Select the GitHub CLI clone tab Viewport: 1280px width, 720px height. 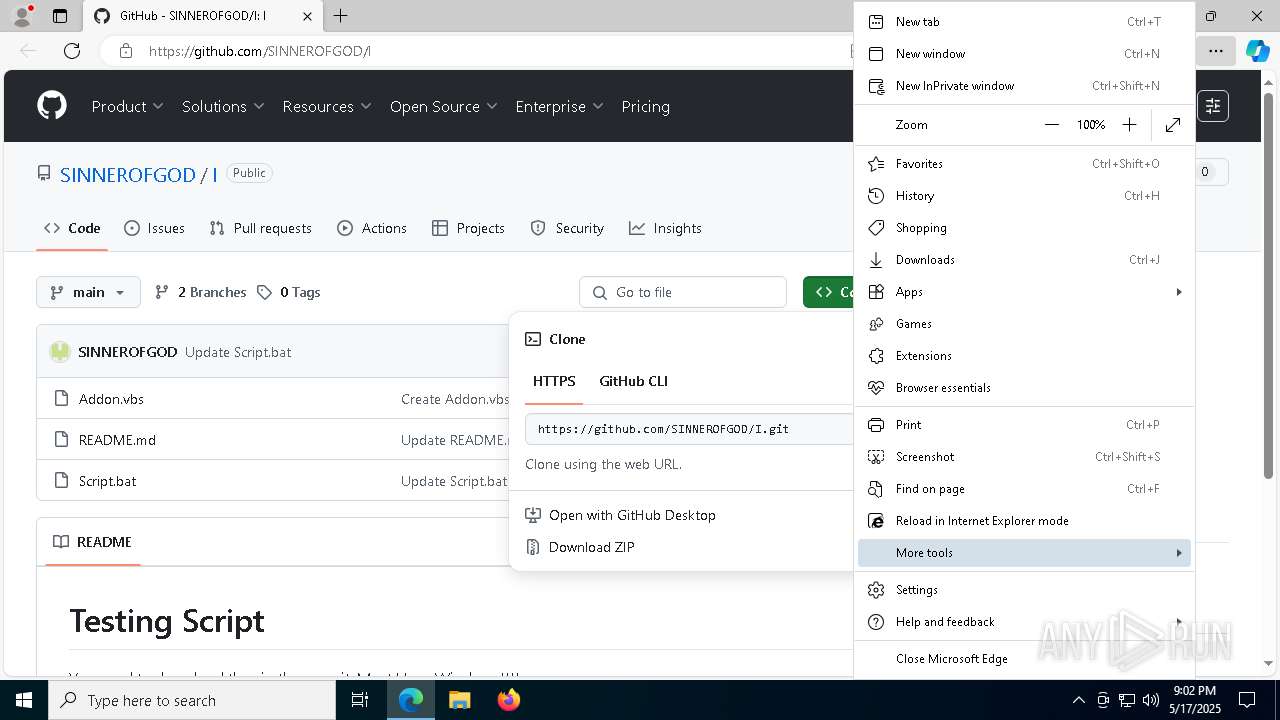click(633, 381)
